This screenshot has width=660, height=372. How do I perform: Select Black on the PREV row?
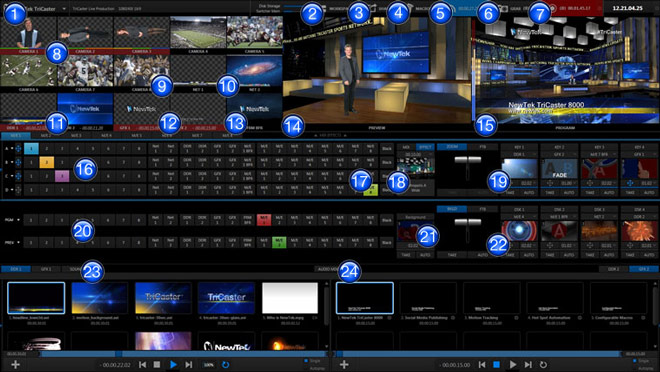click(386, 242)
